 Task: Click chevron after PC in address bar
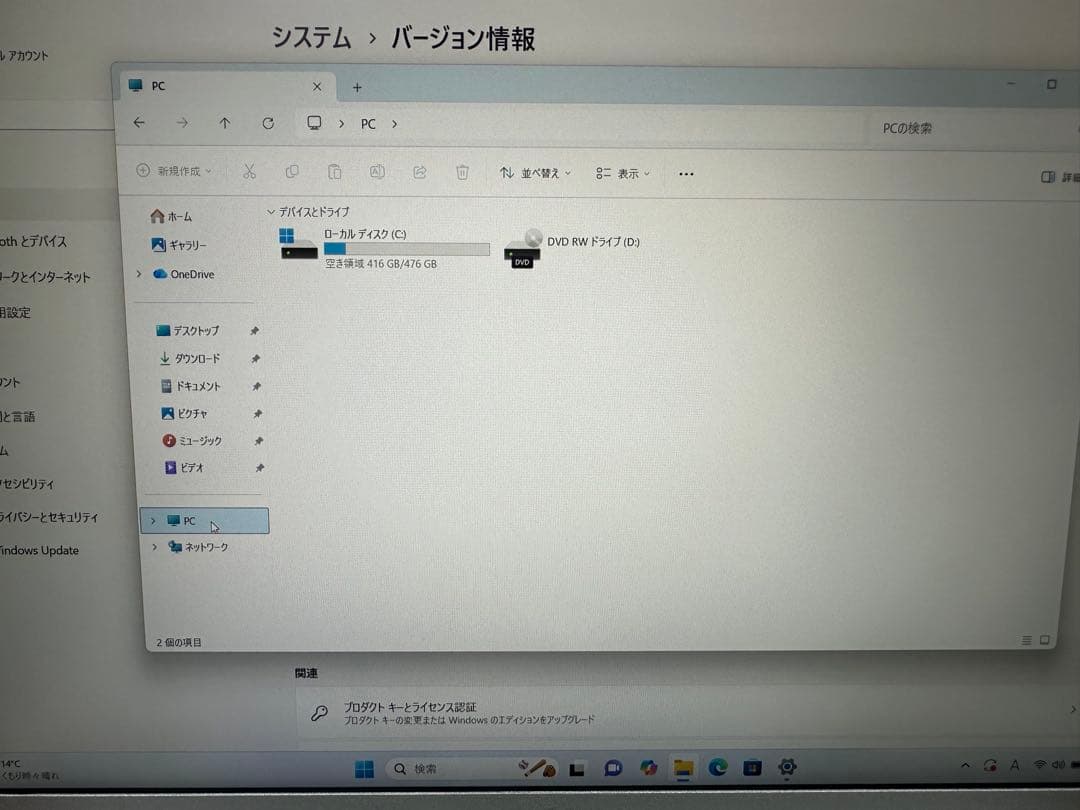395,124
